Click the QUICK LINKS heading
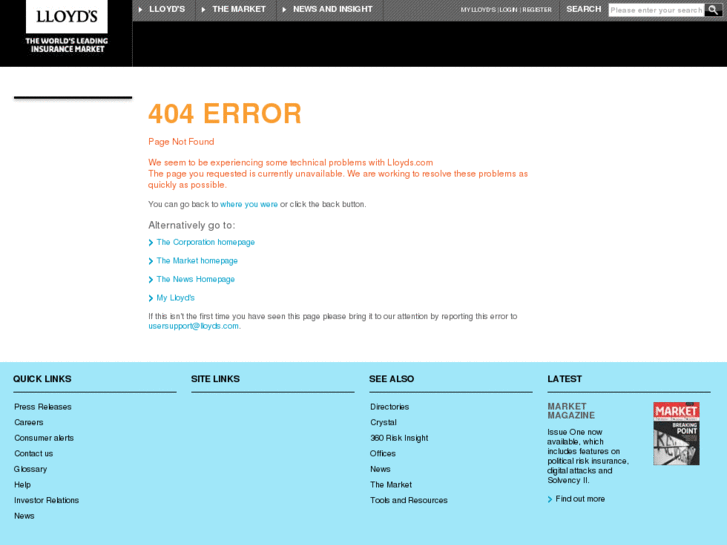The width and height of the screenshot is (727, 545). coord(42,379)
